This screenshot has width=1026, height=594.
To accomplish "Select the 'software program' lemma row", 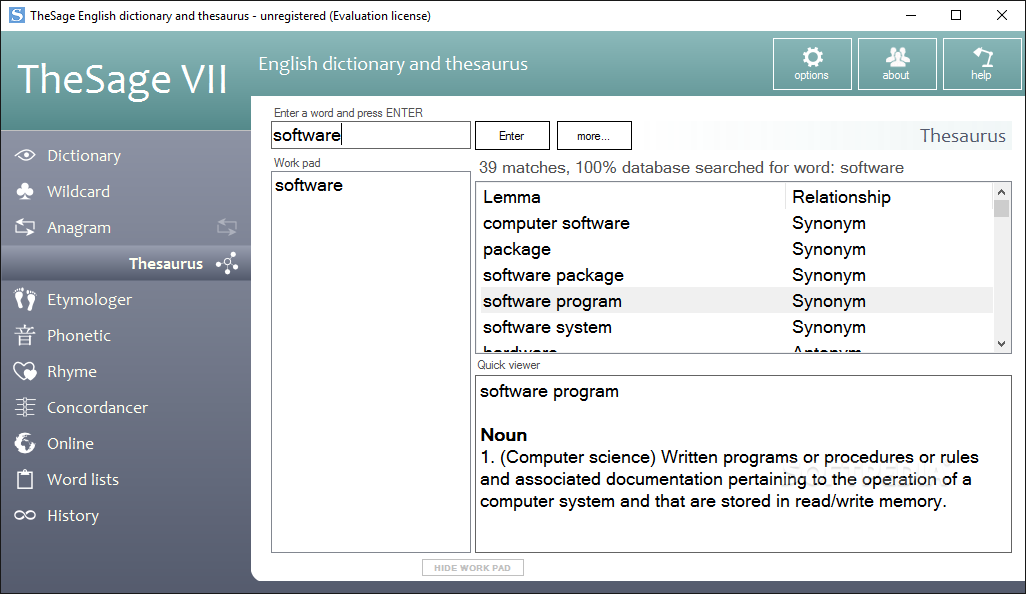I will coord(737,301).
